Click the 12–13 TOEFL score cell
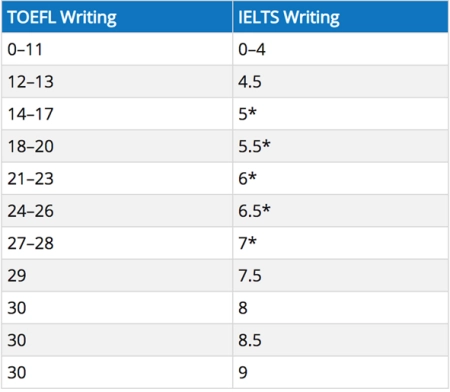The image size is (450, 392). pyautogui.click(x=117, y=81)
